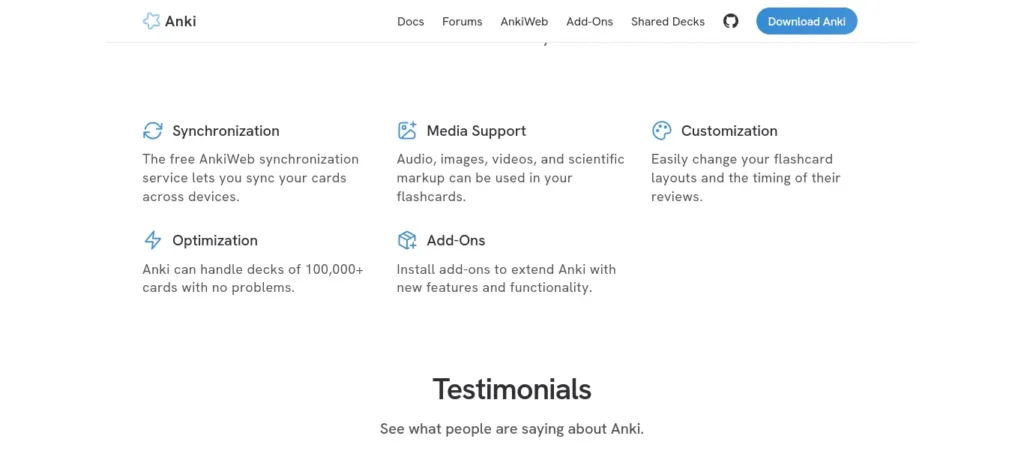
Task: Click the Synchronization arrows icon
Action: pyautogui.click(x=152, y=131)
